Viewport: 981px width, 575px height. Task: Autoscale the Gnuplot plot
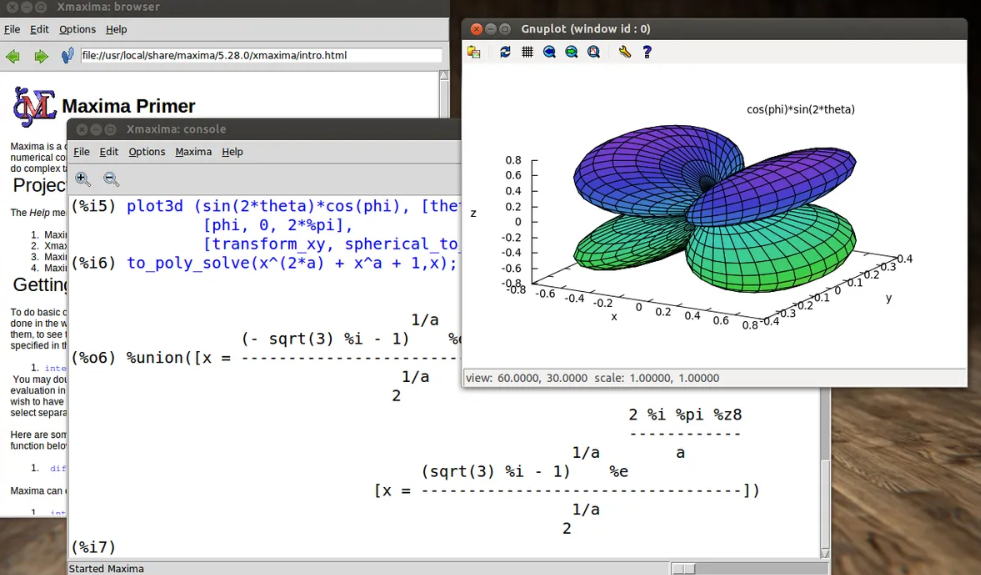[x=593, y=52]
